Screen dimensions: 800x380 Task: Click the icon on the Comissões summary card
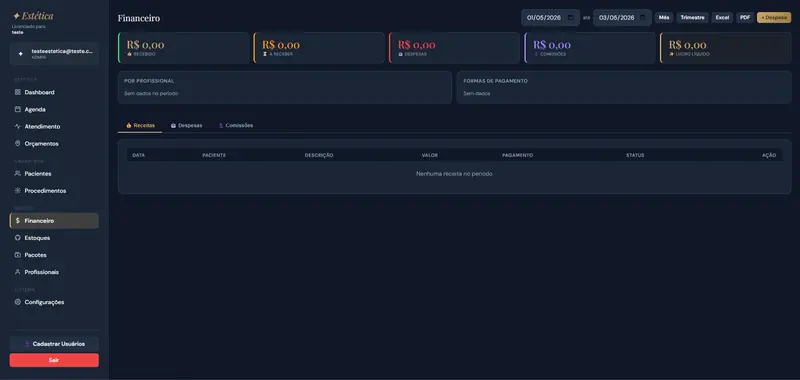pyautogui.click(x=536, y=54)
